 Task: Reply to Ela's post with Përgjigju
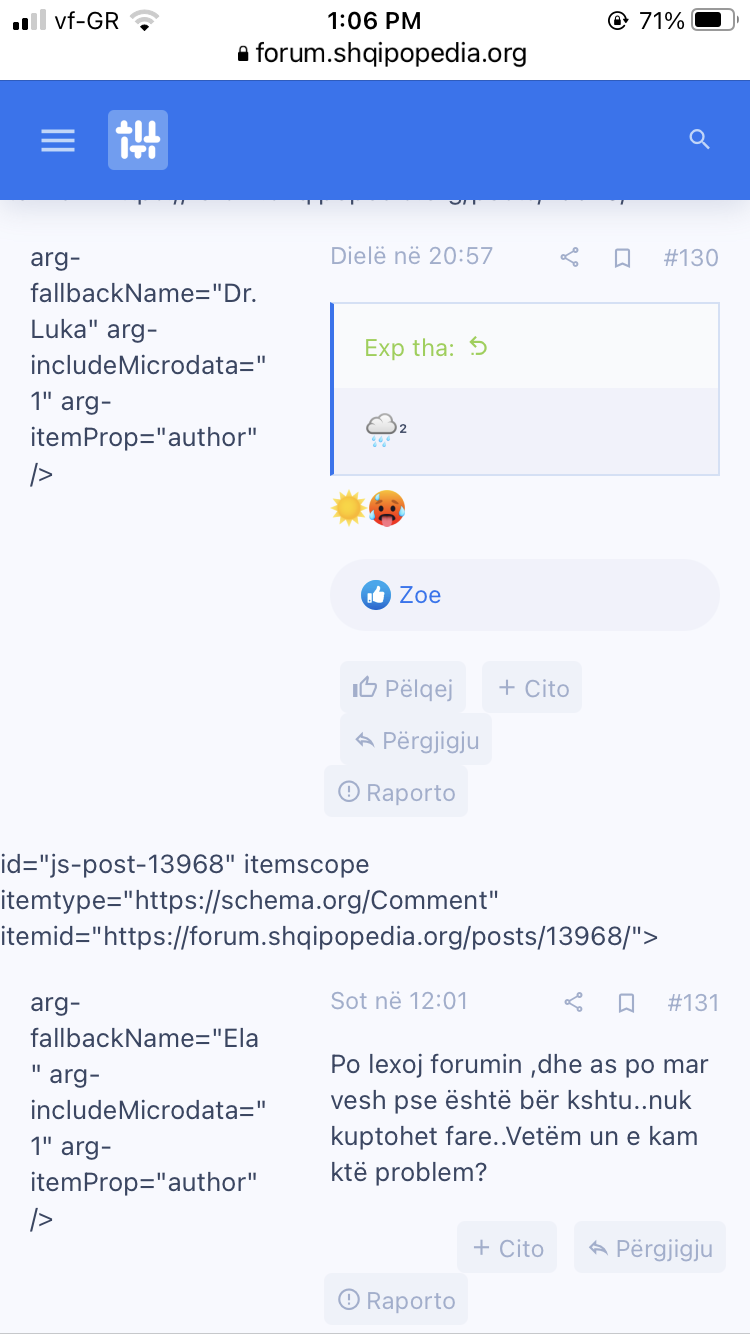[x=650, y=1248]
